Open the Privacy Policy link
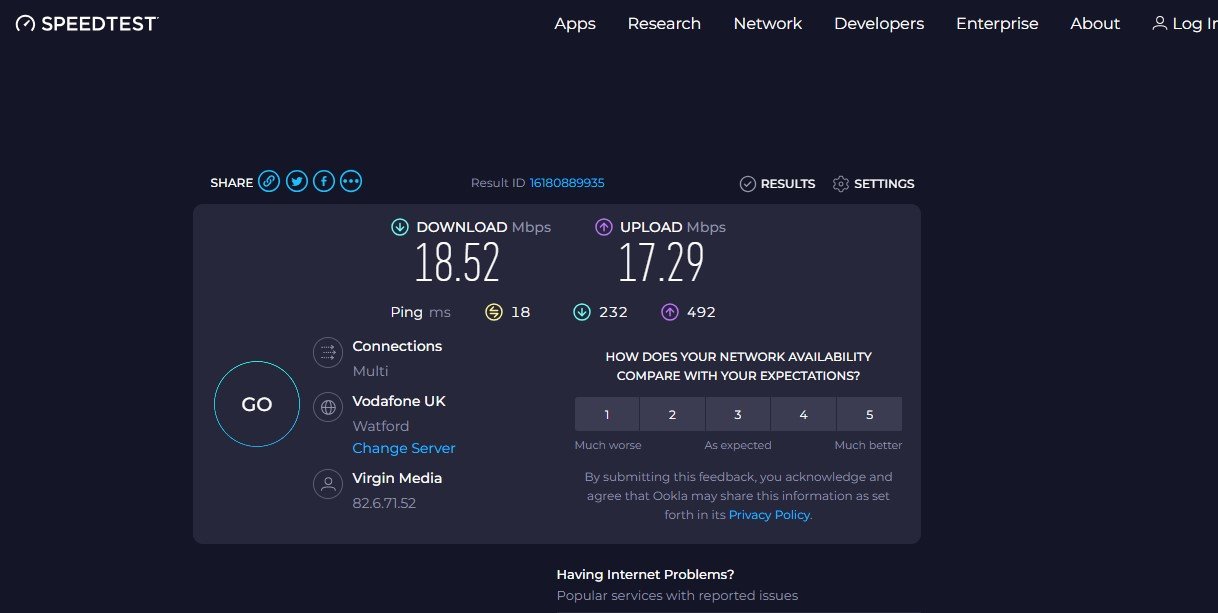1218x613 pixels. 769,515
